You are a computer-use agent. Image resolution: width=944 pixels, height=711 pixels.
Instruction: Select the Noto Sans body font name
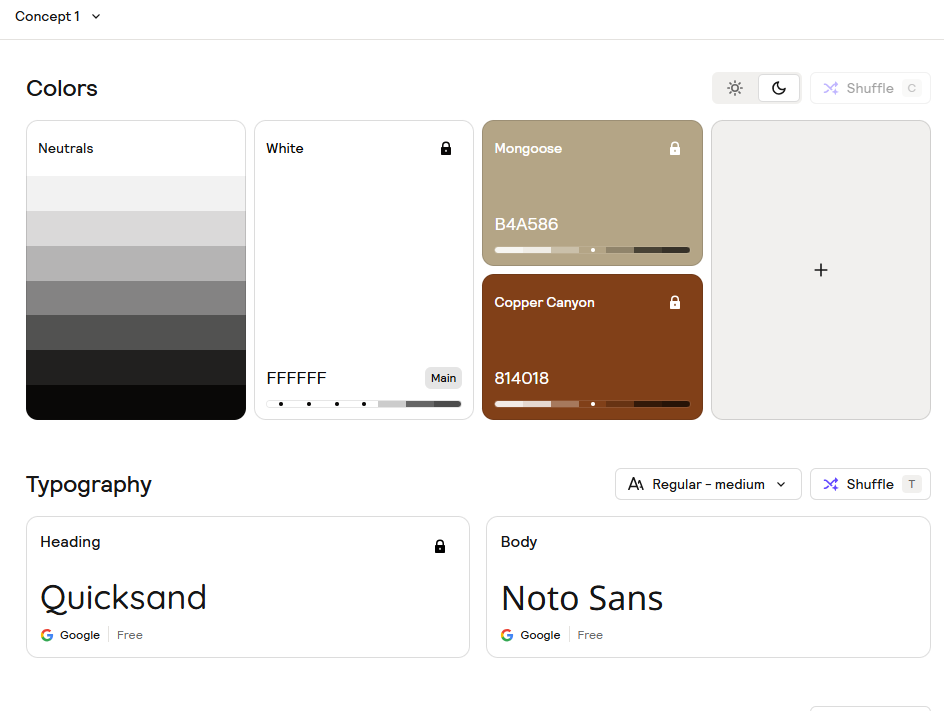click(x=582, y=598)
